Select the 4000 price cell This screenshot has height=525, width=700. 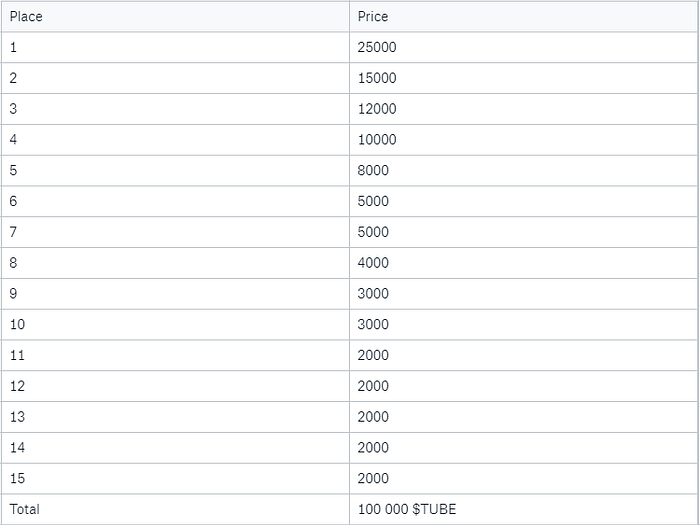pos(524,263)
